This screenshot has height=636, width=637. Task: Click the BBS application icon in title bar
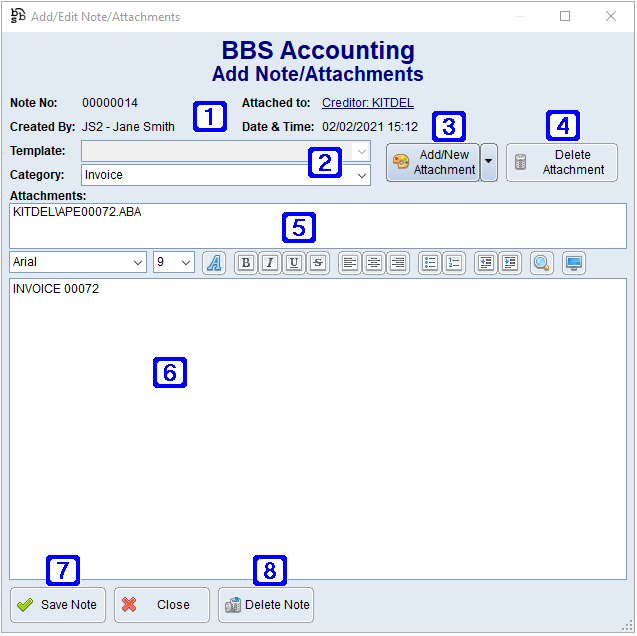pyautogui.click(x=18, y=16)
